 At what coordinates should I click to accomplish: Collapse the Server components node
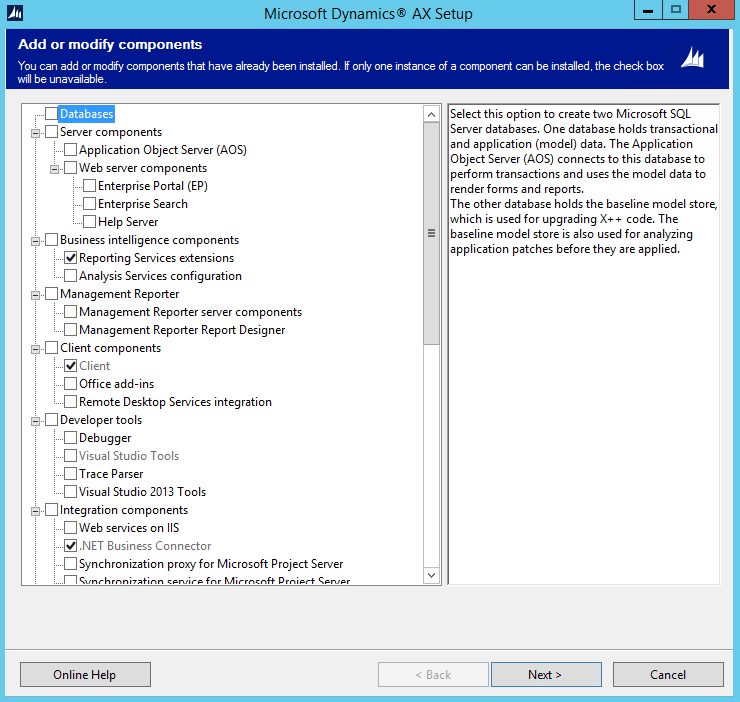[35, 133]
